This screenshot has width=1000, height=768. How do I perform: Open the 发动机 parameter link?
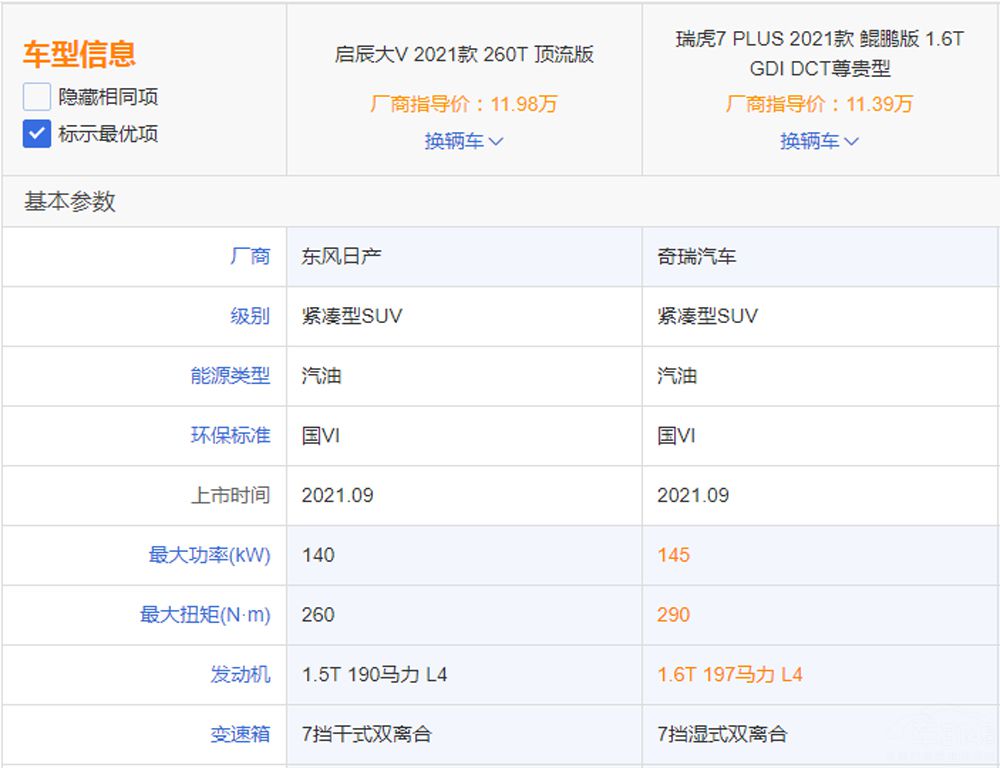coord(240,675)
